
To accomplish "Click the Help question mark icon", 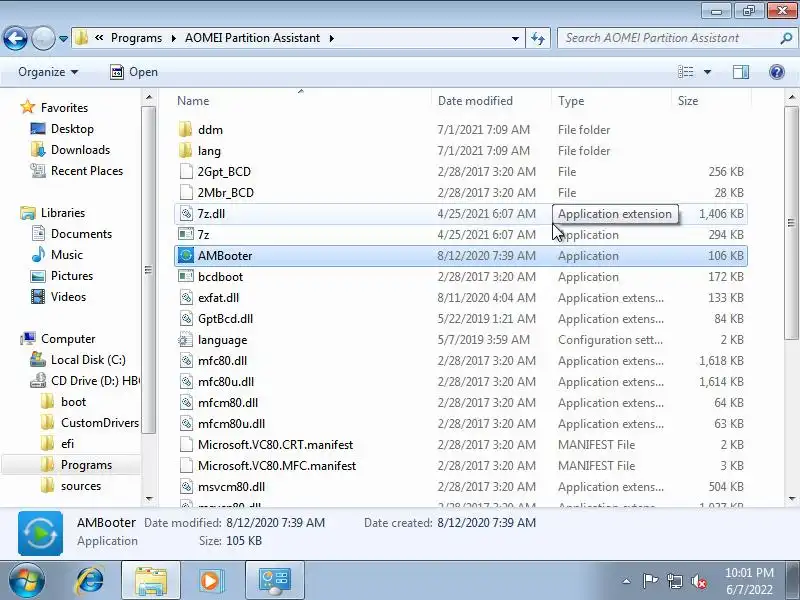I will (x=777, y=72).
